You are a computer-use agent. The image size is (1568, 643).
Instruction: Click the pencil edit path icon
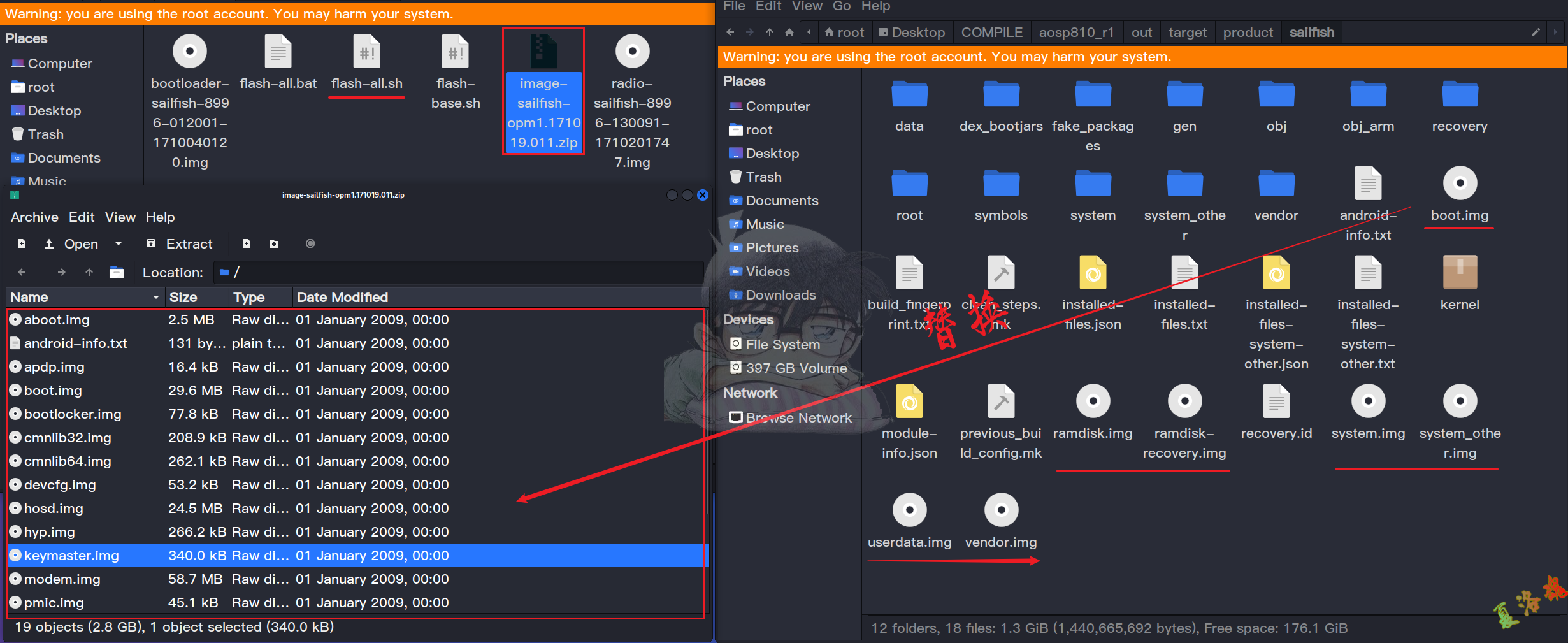tap(1536, 33)
